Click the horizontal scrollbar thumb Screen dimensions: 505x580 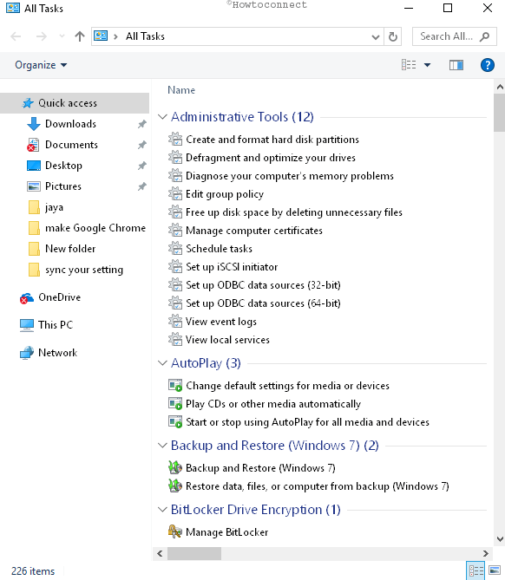pos(194,553)
